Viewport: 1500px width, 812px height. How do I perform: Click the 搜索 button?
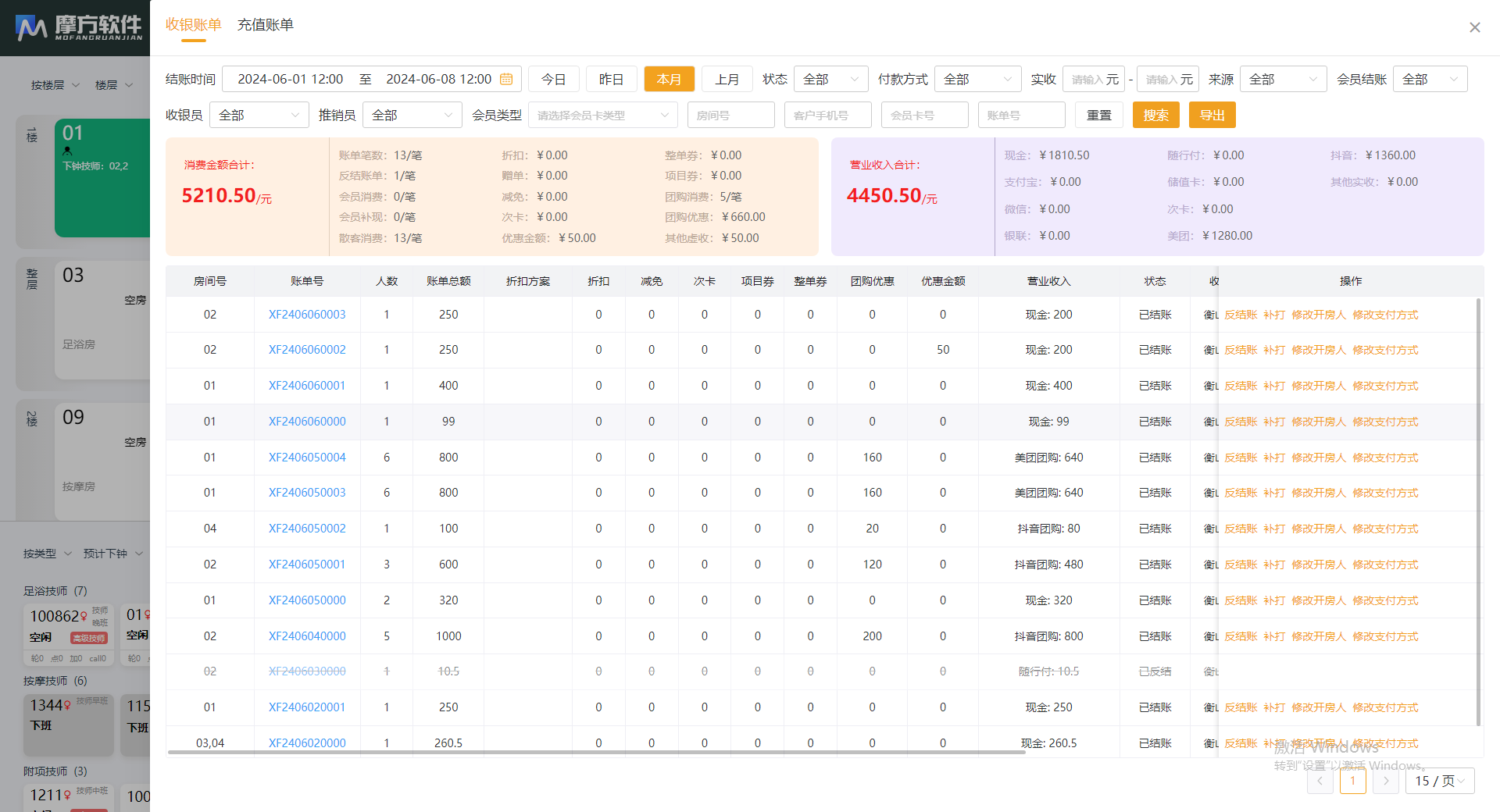[x=1155, y=116]
